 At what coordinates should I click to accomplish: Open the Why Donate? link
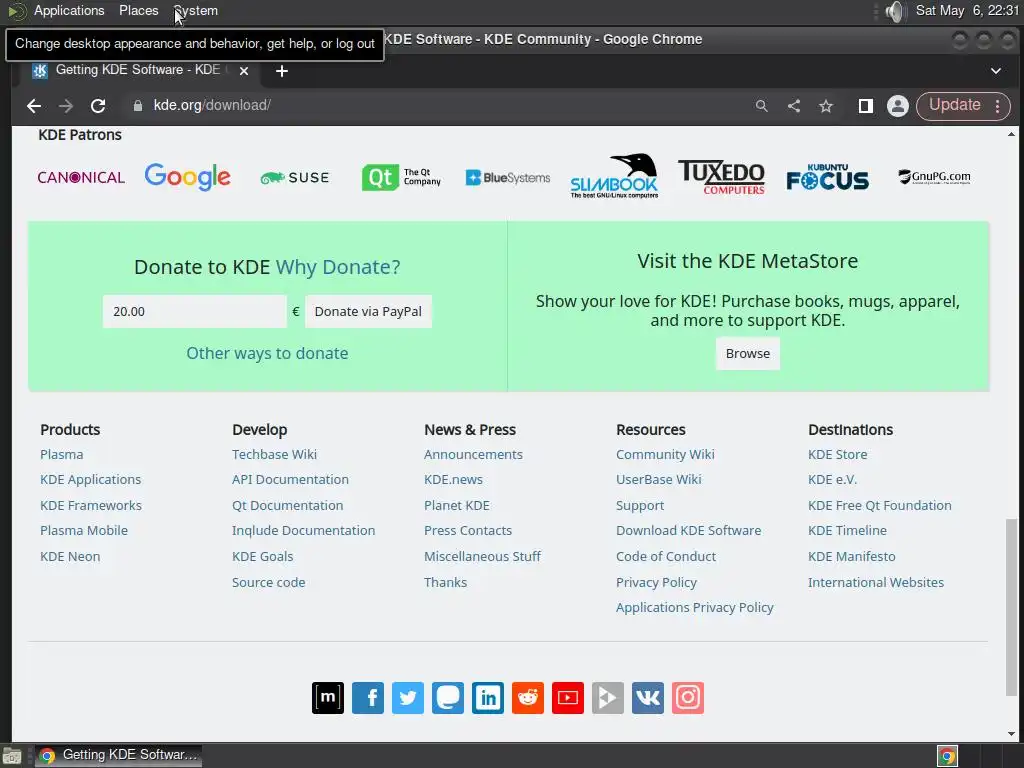click(x=338, y=266)
